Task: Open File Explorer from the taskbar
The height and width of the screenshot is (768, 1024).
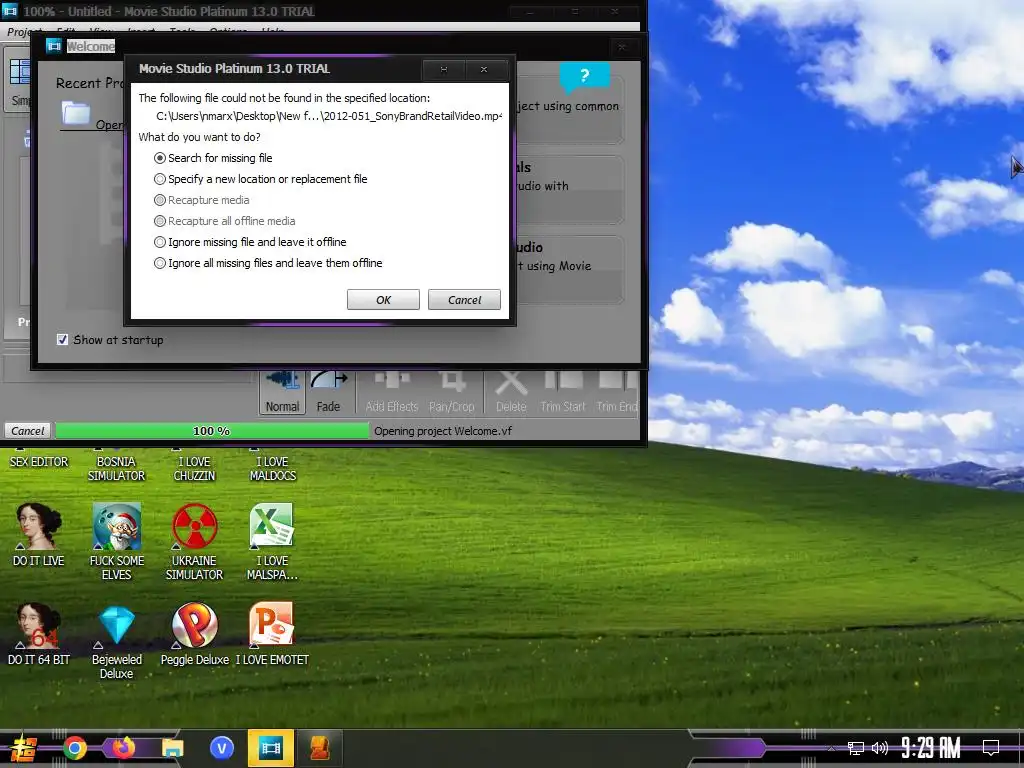Action: pyautogui.click(x=172, y=748)
